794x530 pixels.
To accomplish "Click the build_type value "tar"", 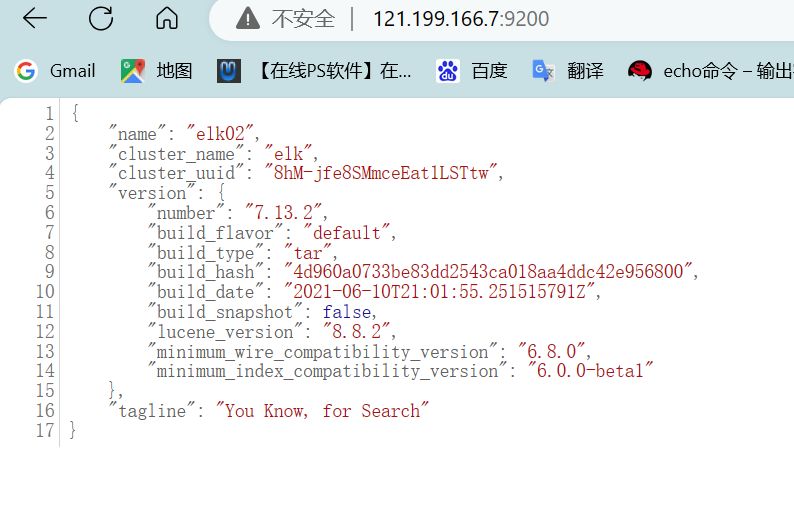I will pos(308,253).
